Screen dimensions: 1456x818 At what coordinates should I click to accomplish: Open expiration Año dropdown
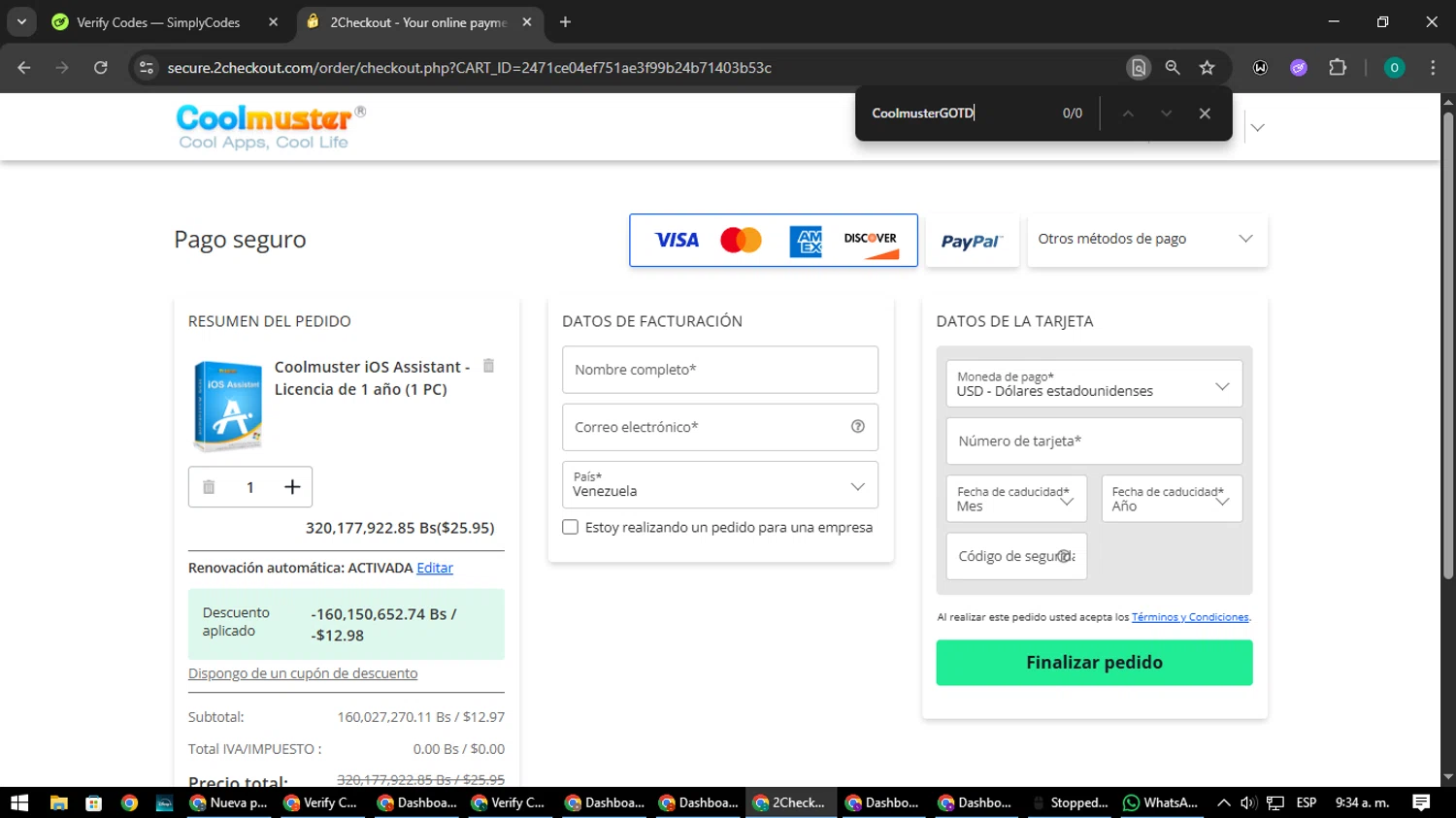tap(1172, 499)
